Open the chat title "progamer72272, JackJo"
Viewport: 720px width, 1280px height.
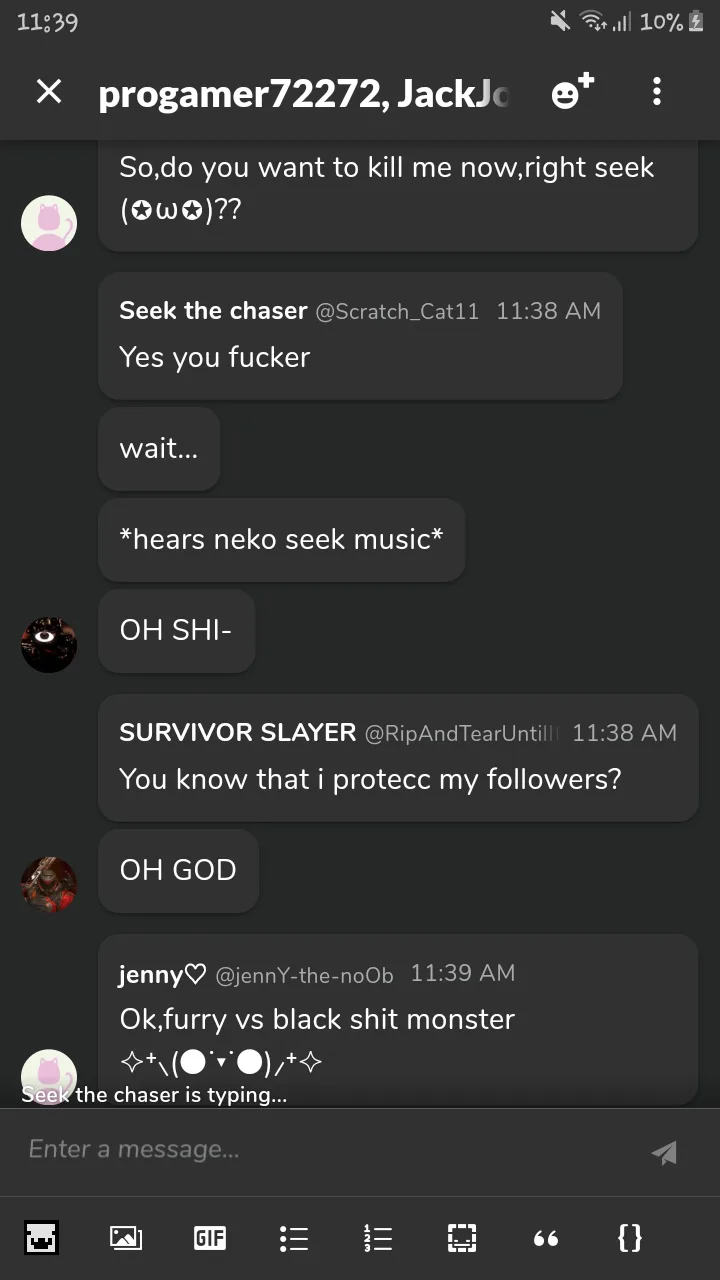pos(304,93)
